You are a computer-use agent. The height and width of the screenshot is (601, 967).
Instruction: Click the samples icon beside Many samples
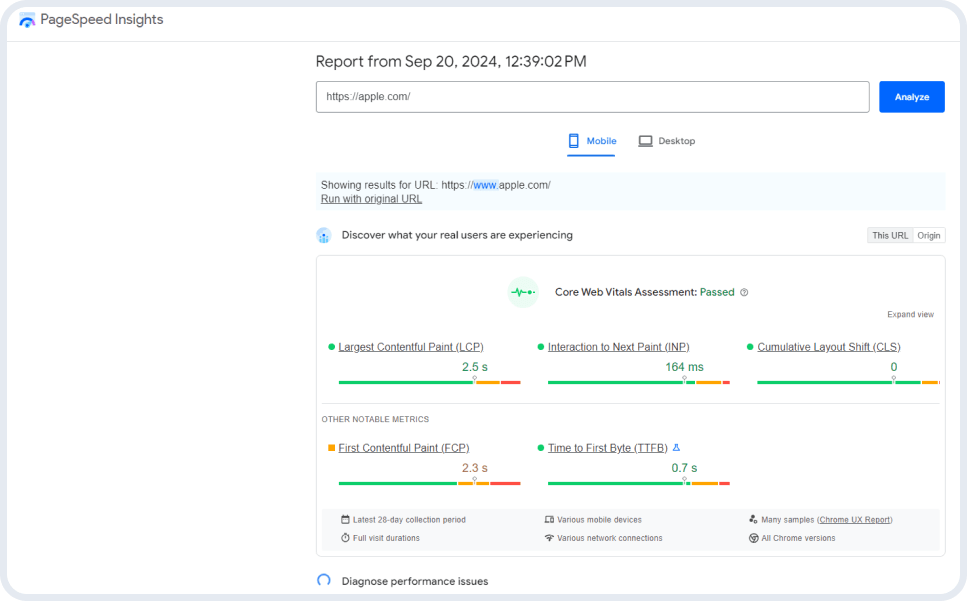click(x=753, y=520)
